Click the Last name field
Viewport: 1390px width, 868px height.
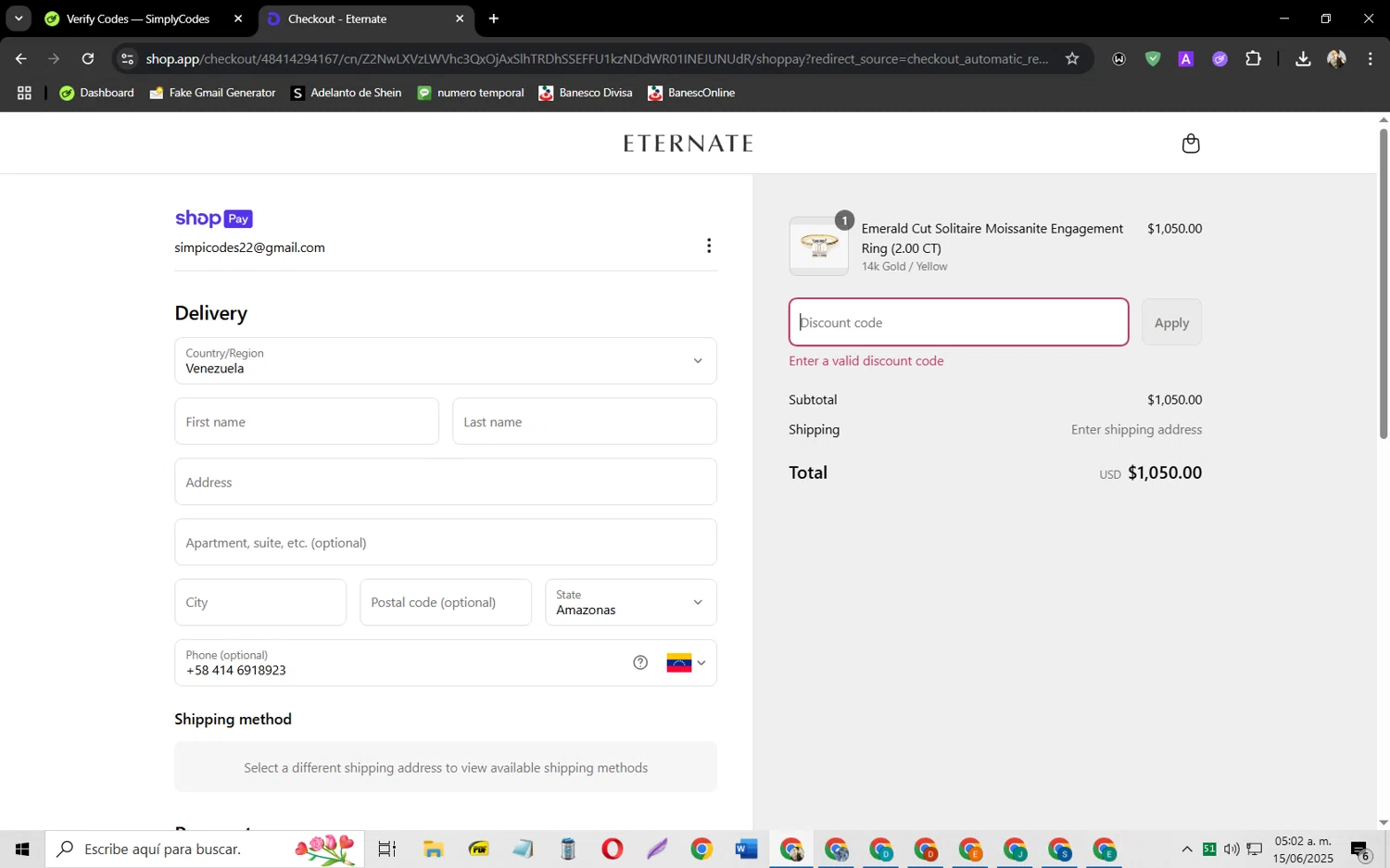tap(585, 421)
